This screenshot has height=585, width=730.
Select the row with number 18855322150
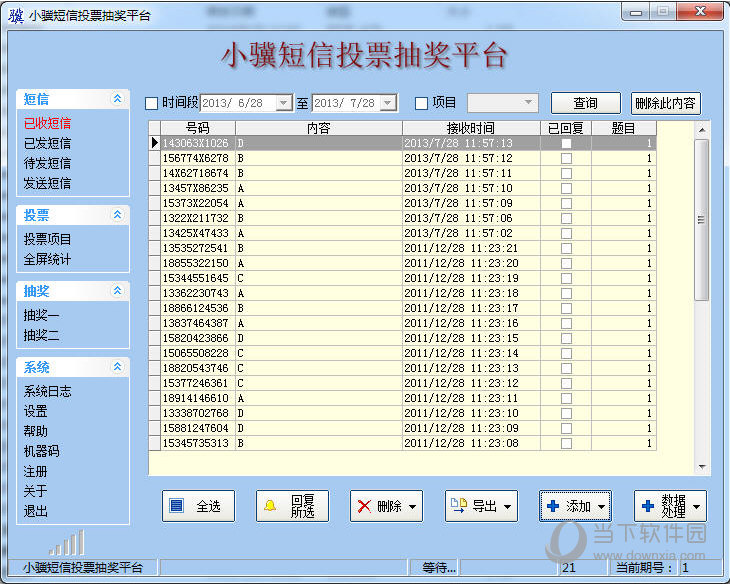coord(402,263)
